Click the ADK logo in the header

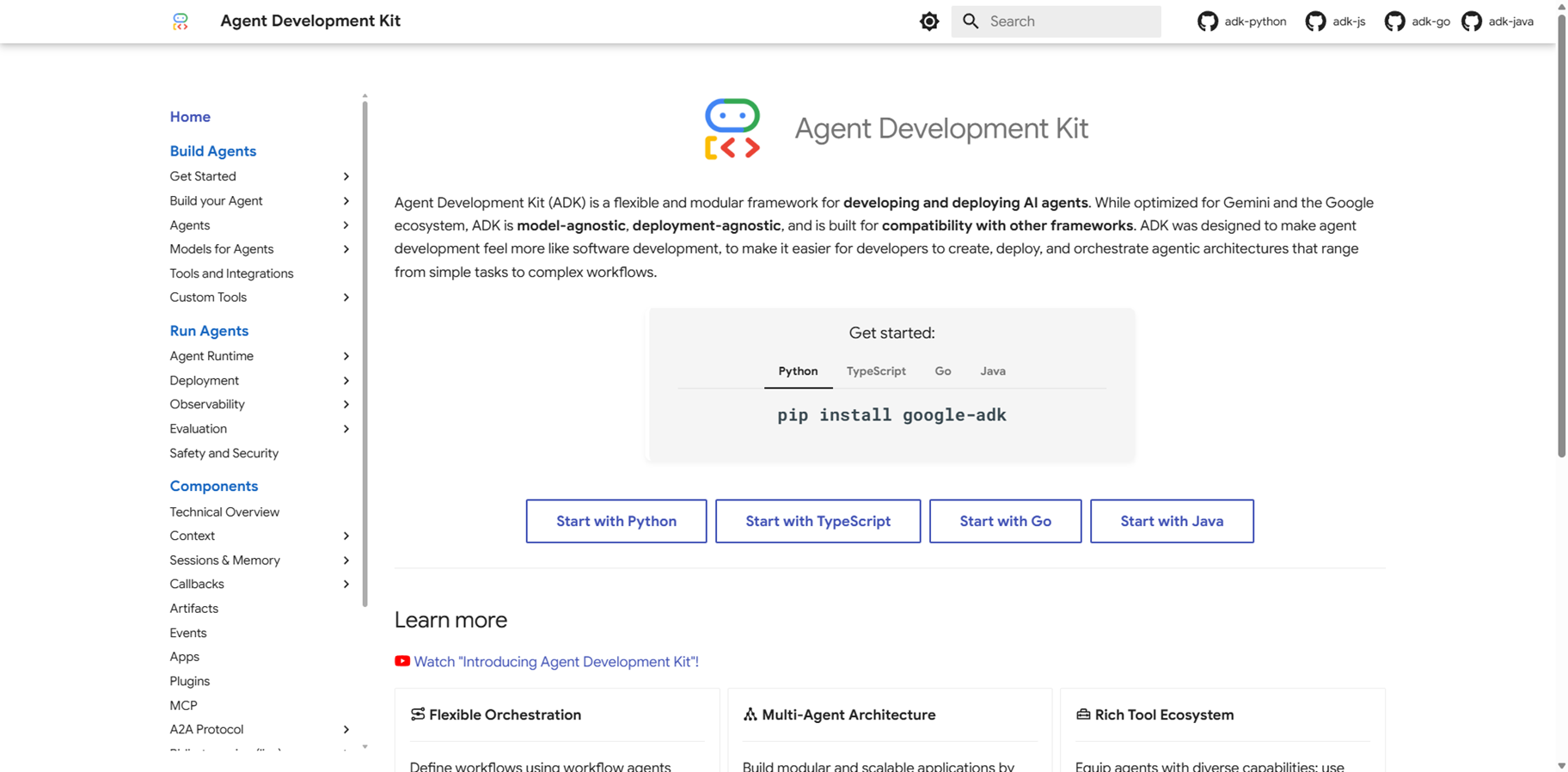(180, 21)
